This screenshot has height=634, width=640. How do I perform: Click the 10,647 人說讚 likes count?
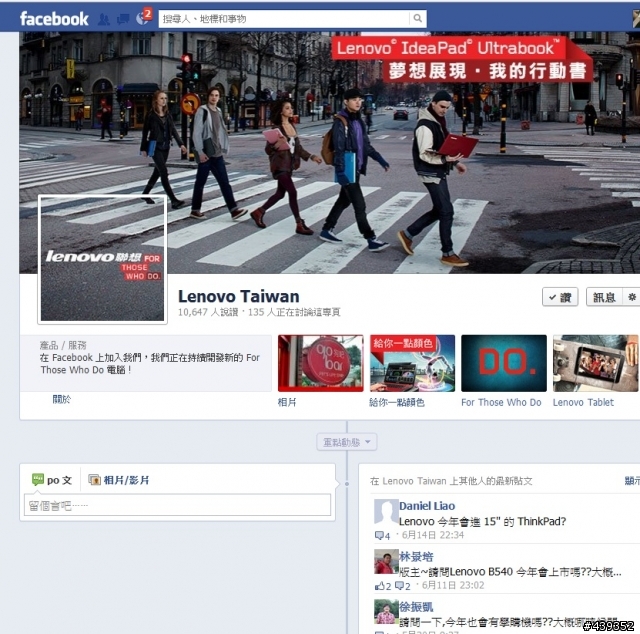point(208,312)
